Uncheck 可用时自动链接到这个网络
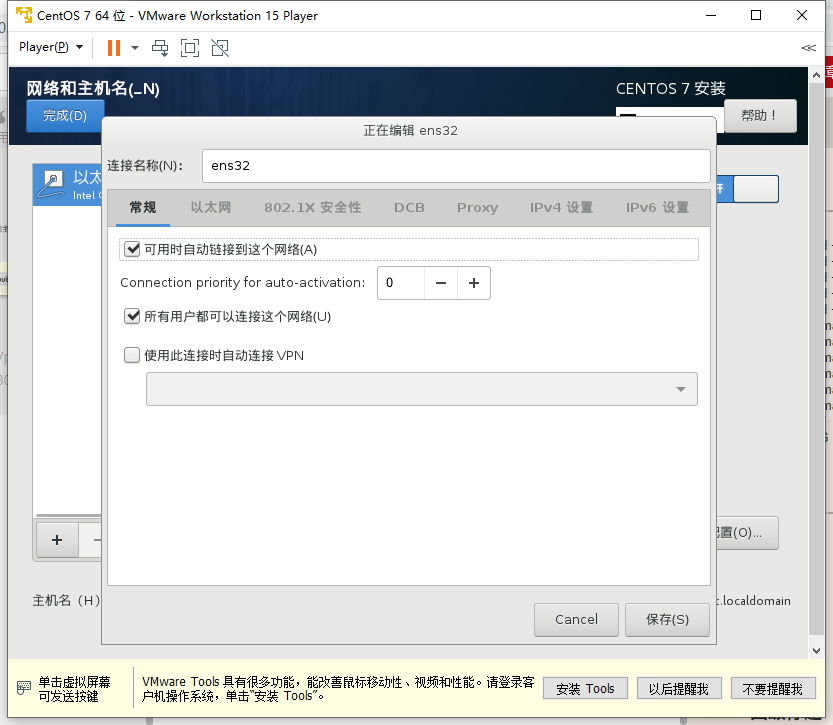 [x=133, y=249]
